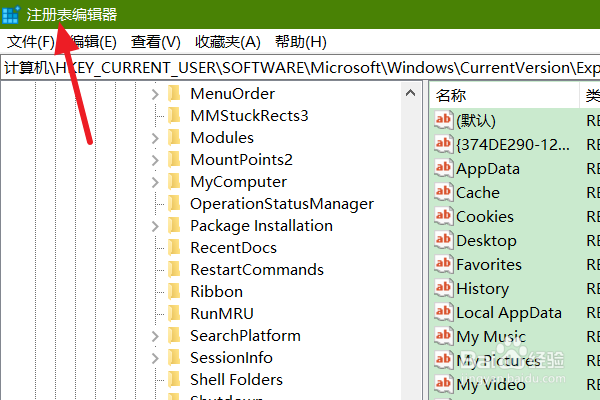Click the RestartCommands folder icon
The image size is (600, 400).
pyautogui.click(x=174, y=269)
